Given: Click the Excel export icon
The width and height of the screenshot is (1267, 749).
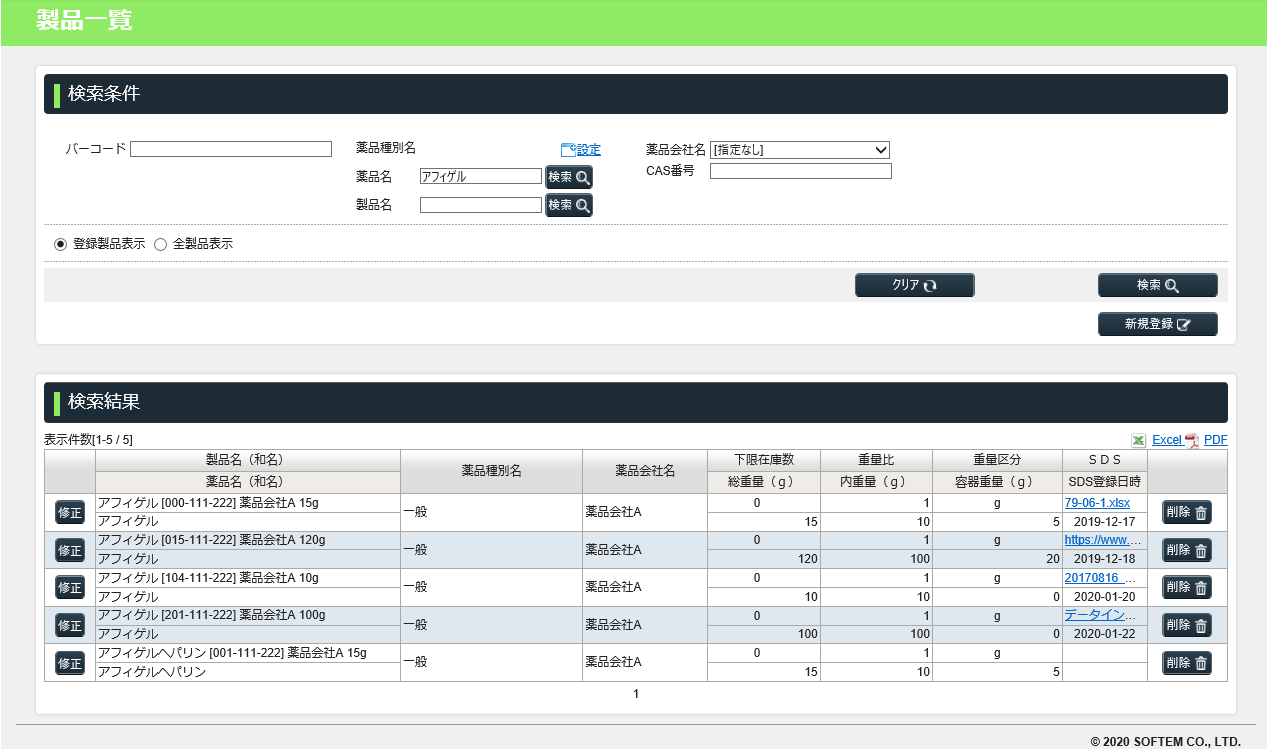Looking at the screenshot, I should pos(1139,440).
